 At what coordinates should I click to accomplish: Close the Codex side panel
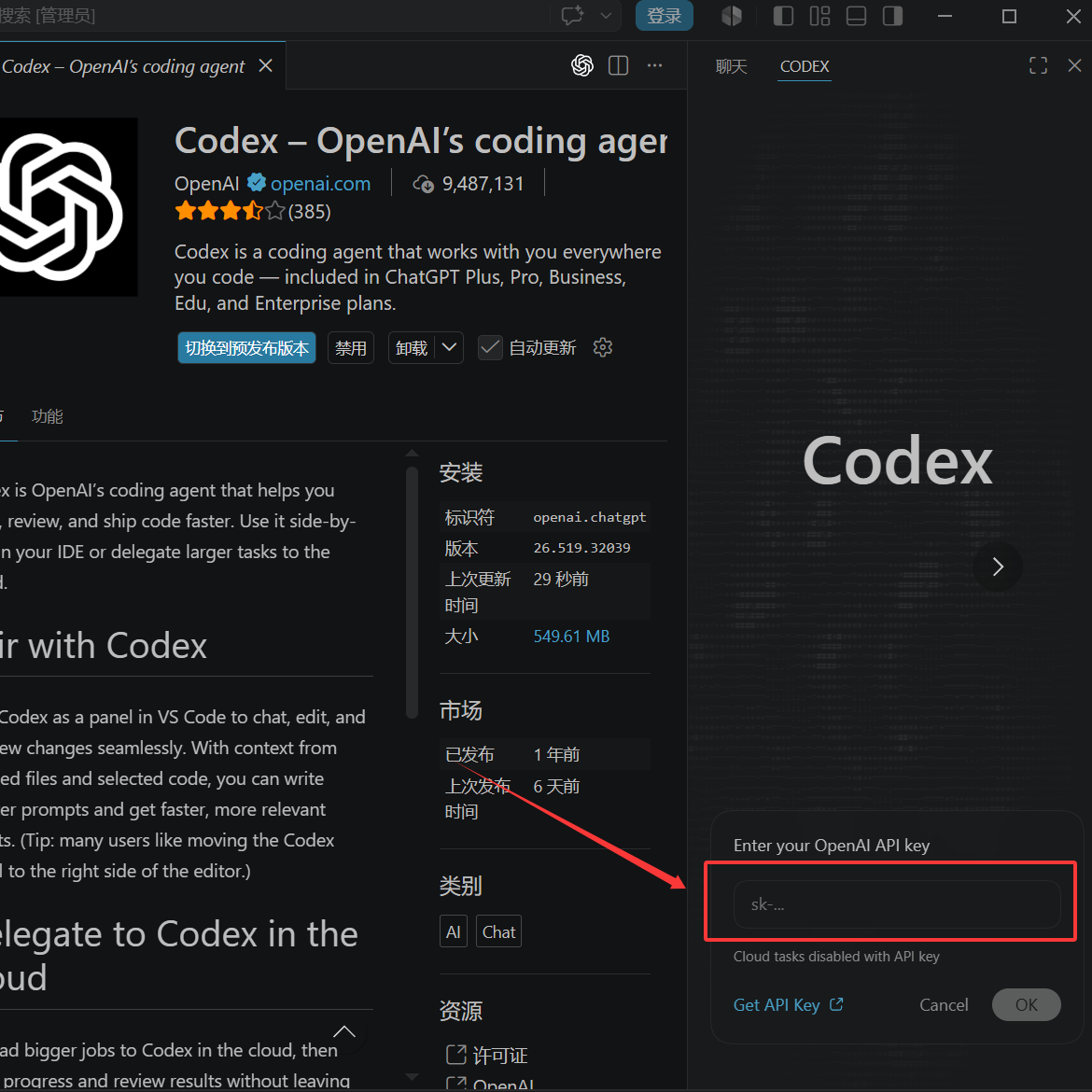pos(1074,65)
